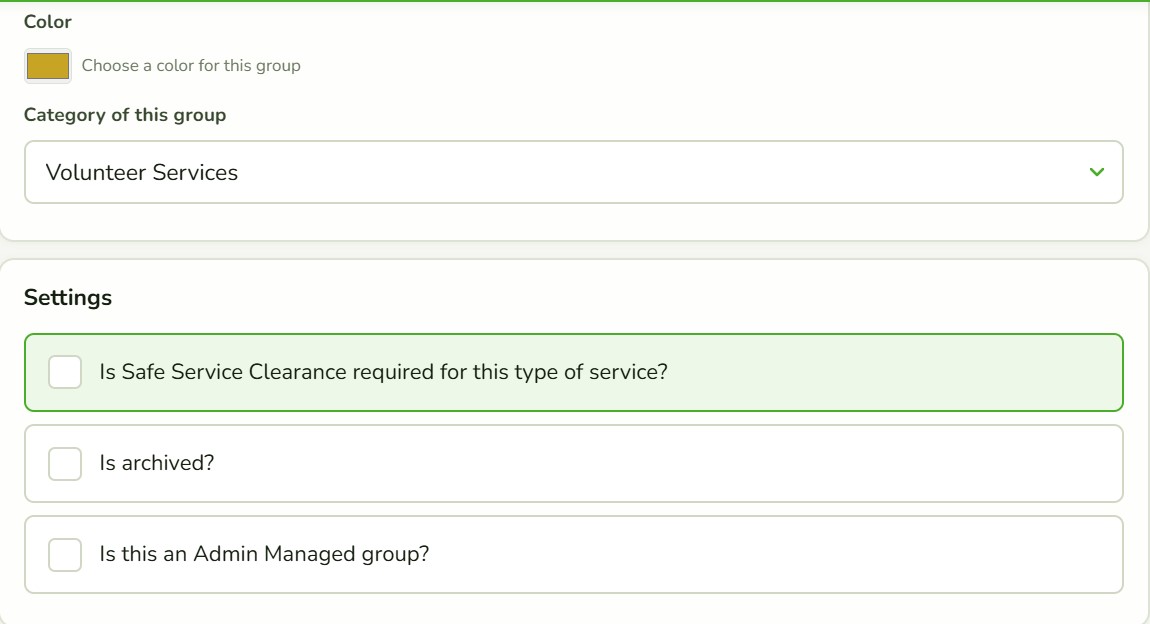This screenshot has width=1150, height=624.
Task: Click the "Choose a color for this group" text
Action: tap(191, 66)
